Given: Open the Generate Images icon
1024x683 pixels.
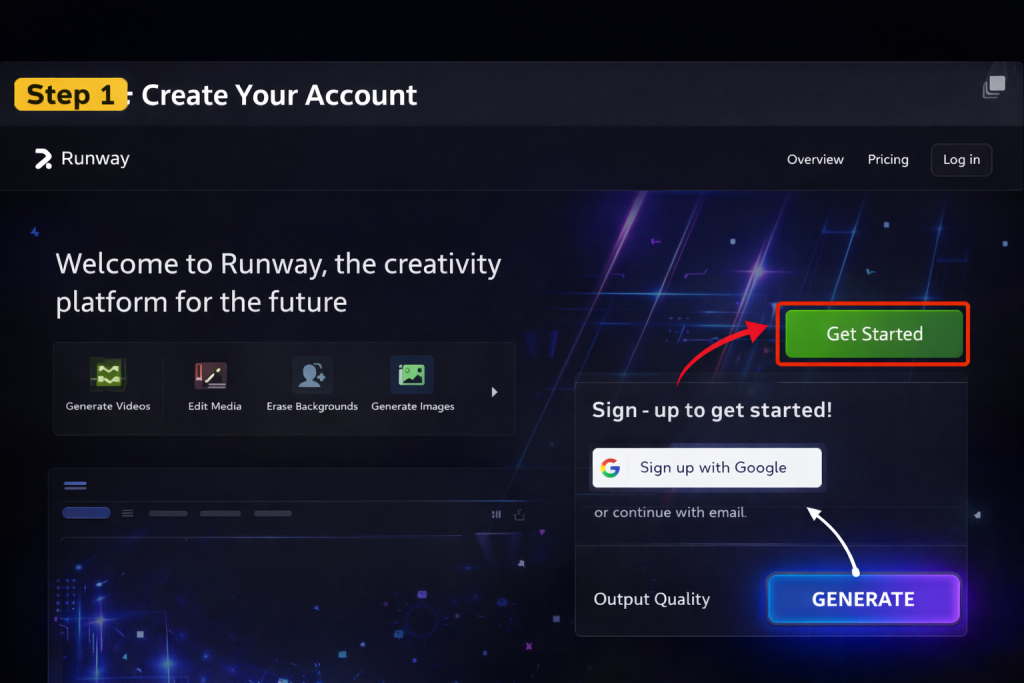Looking at the screenshot, I should [412, 374].
